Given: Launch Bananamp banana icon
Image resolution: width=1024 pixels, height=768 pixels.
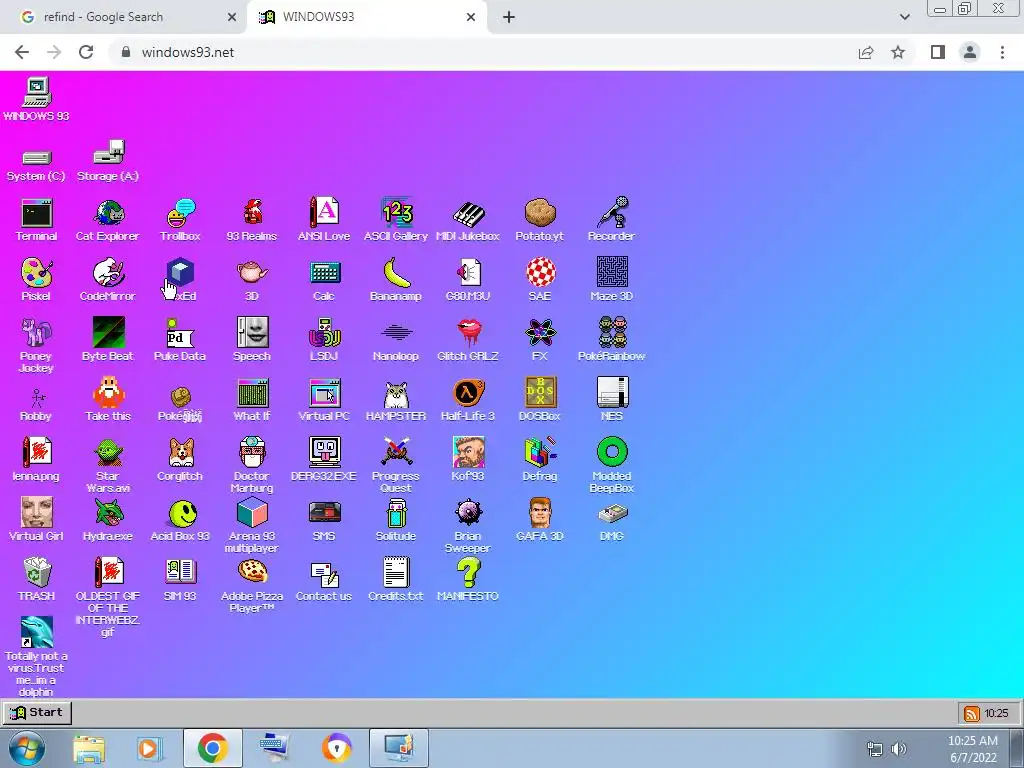Looking at the screenshot, I should 396,280.
